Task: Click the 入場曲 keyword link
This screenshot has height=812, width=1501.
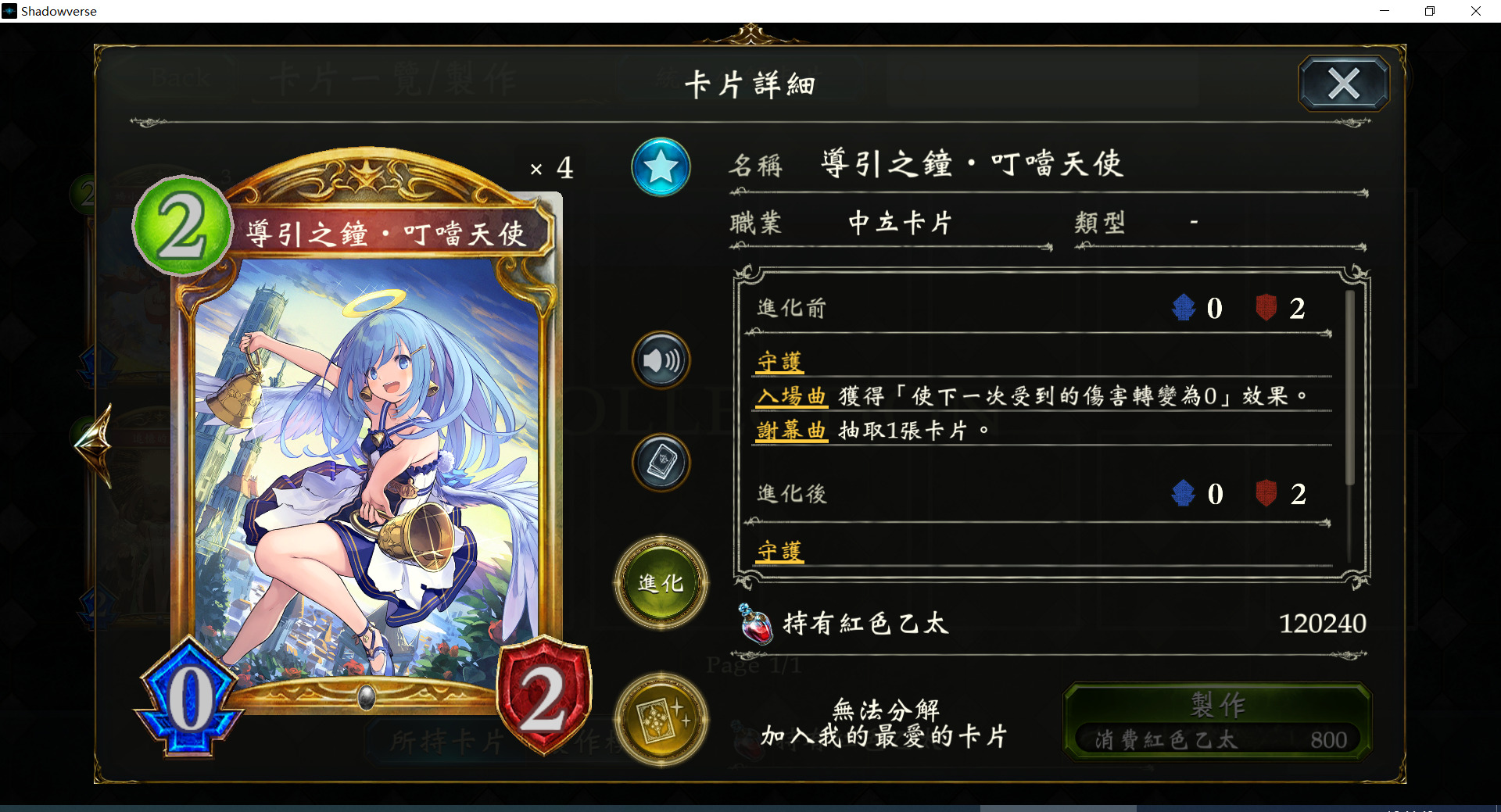Action: click(x=791, y=396)
